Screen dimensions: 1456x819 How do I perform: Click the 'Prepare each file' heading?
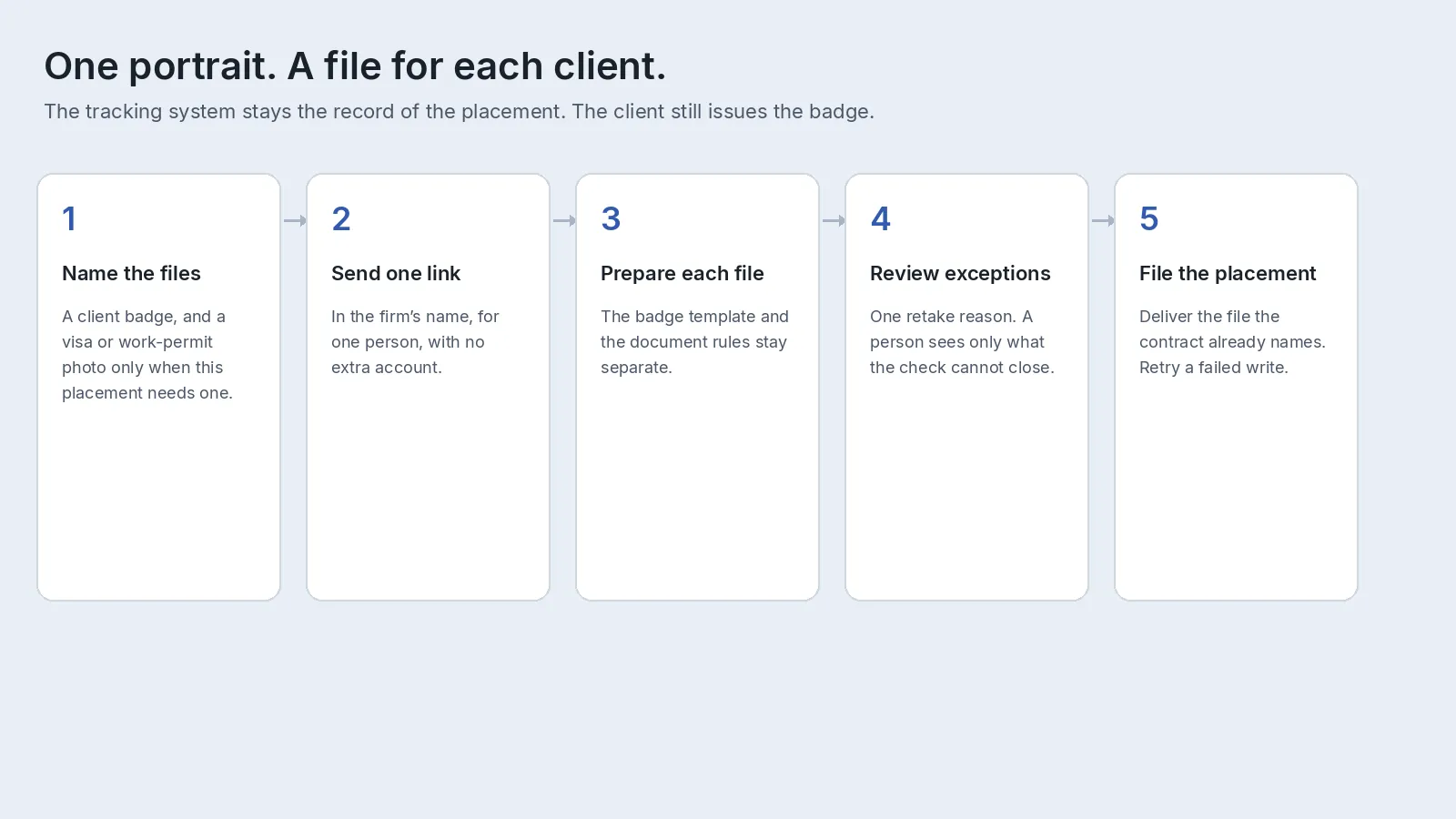click(x=682, y=273)
